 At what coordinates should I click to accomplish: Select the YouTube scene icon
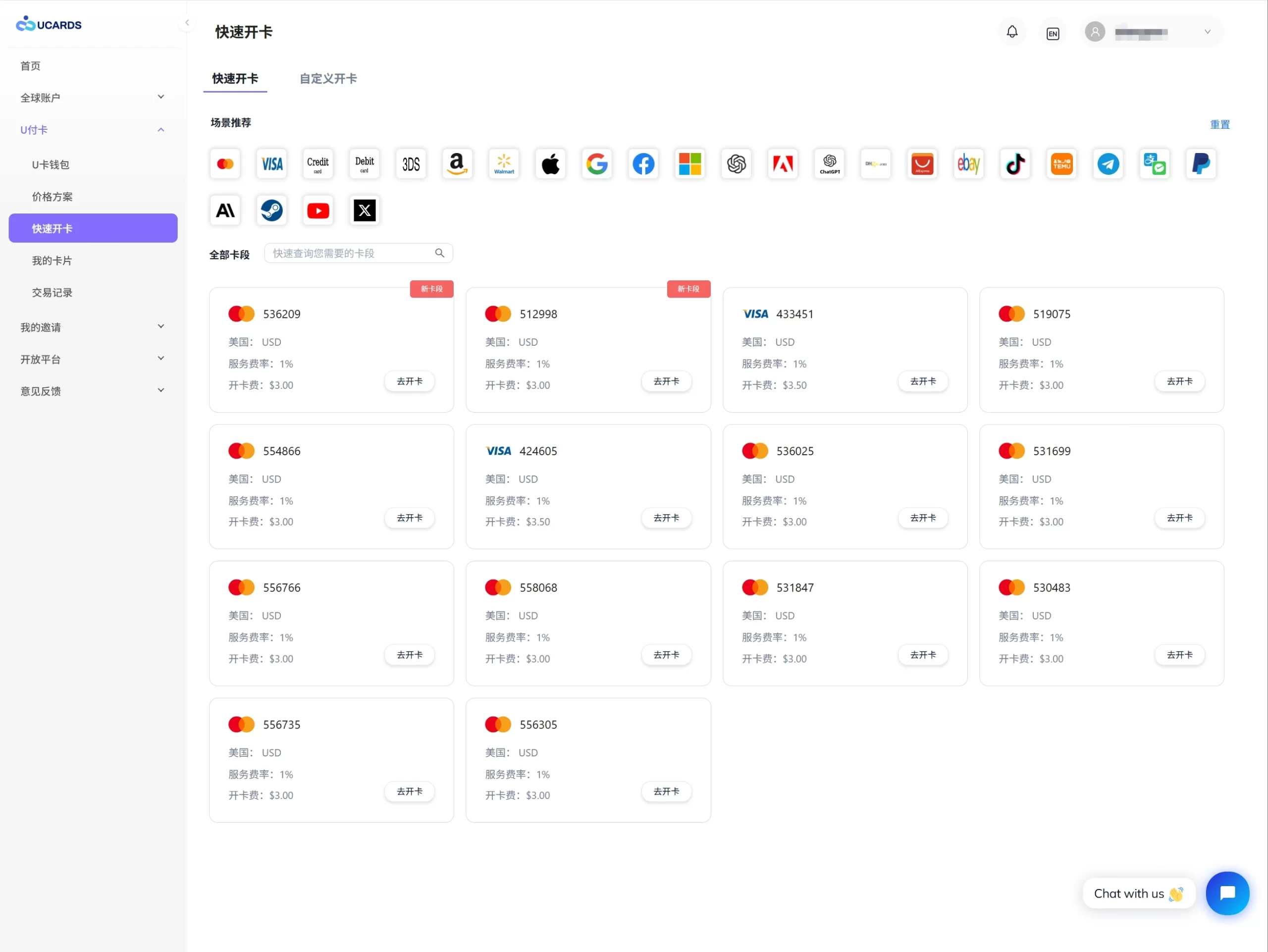[318, 211]
